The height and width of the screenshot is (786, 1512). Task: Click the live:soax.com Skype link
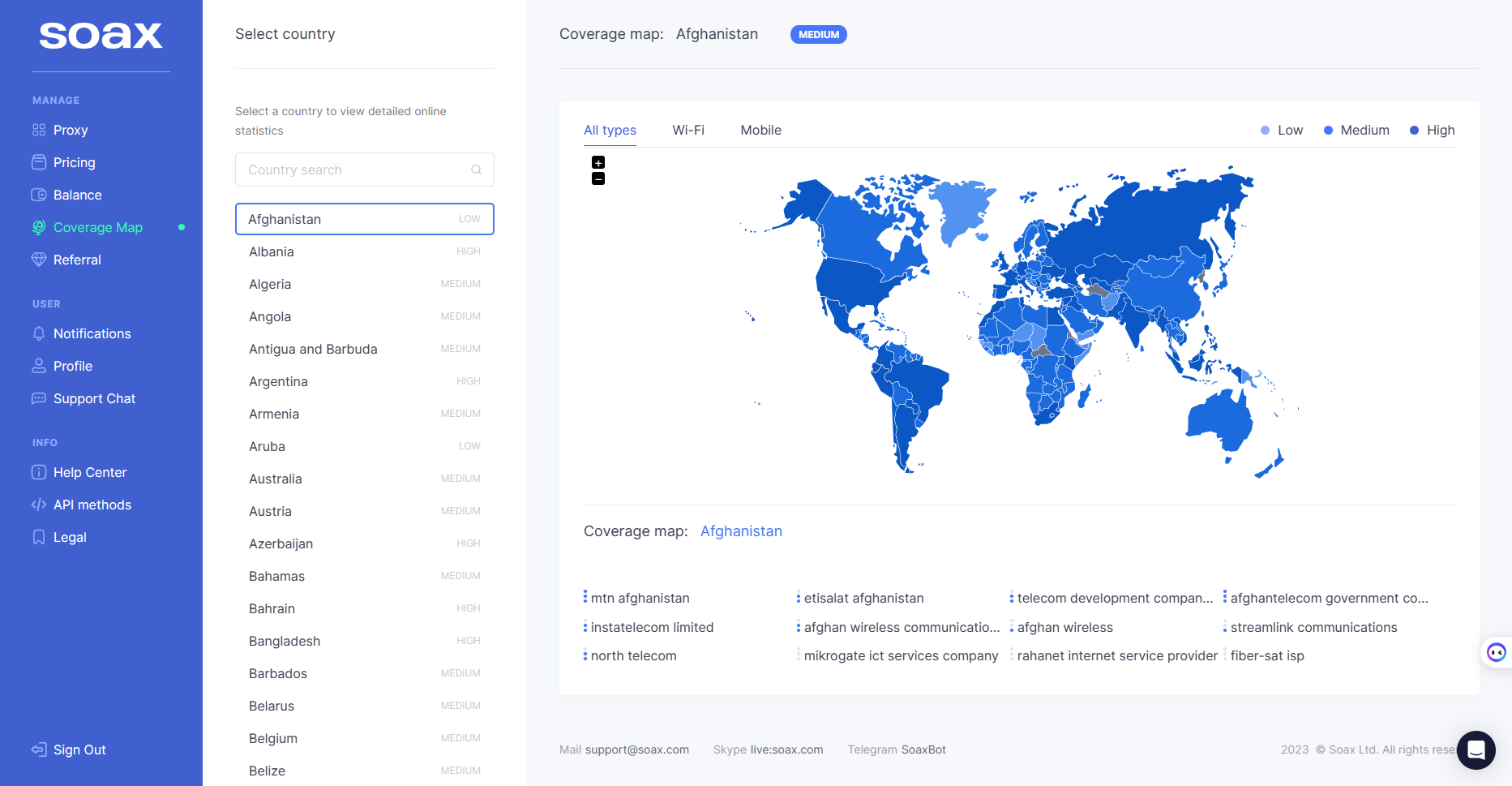pyautogui.click(x=786, y=749)
